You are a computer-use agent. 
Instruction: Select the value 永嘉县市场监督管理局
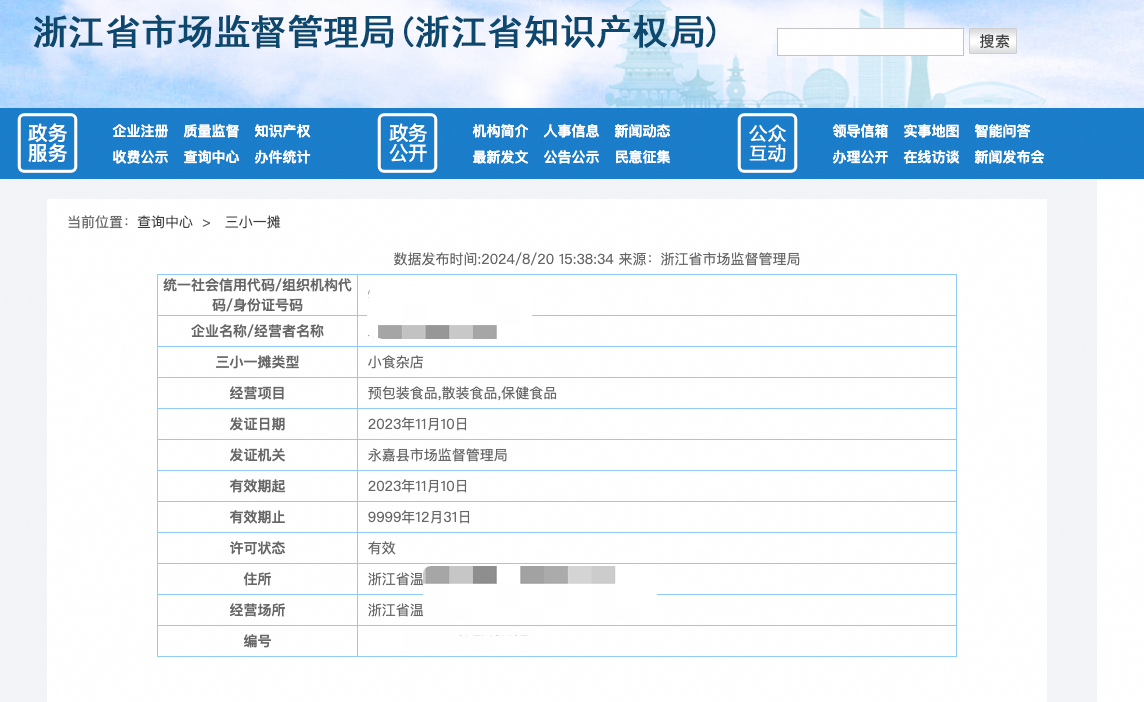[437, 455]
